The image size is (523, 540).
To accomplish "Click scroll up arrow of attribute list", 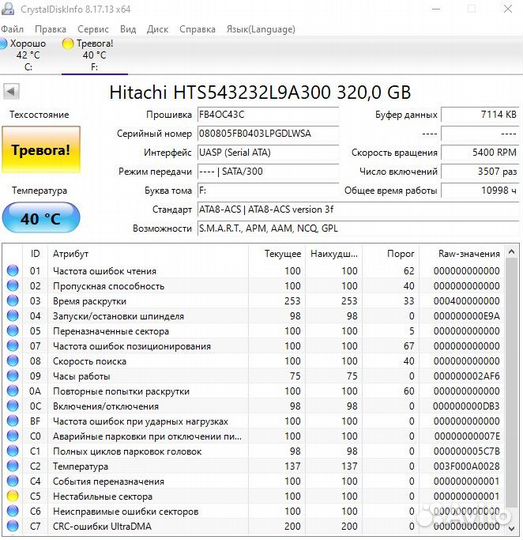I will click(512, 252).
